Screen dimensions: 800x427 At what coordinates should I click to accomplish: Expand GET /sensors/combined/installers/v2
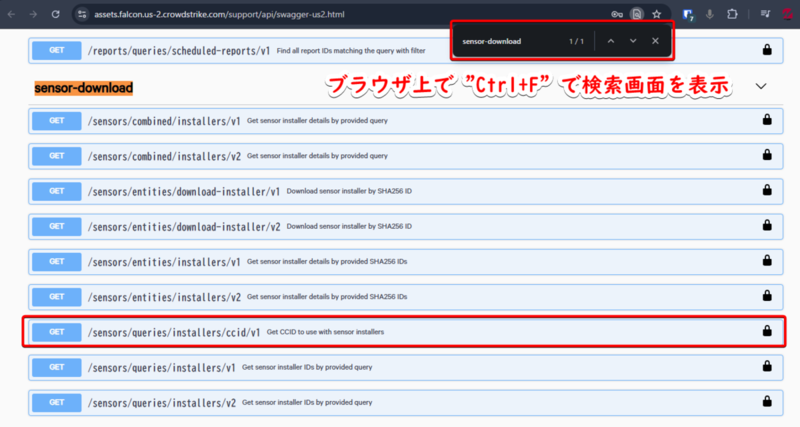(x=406, y=156)
